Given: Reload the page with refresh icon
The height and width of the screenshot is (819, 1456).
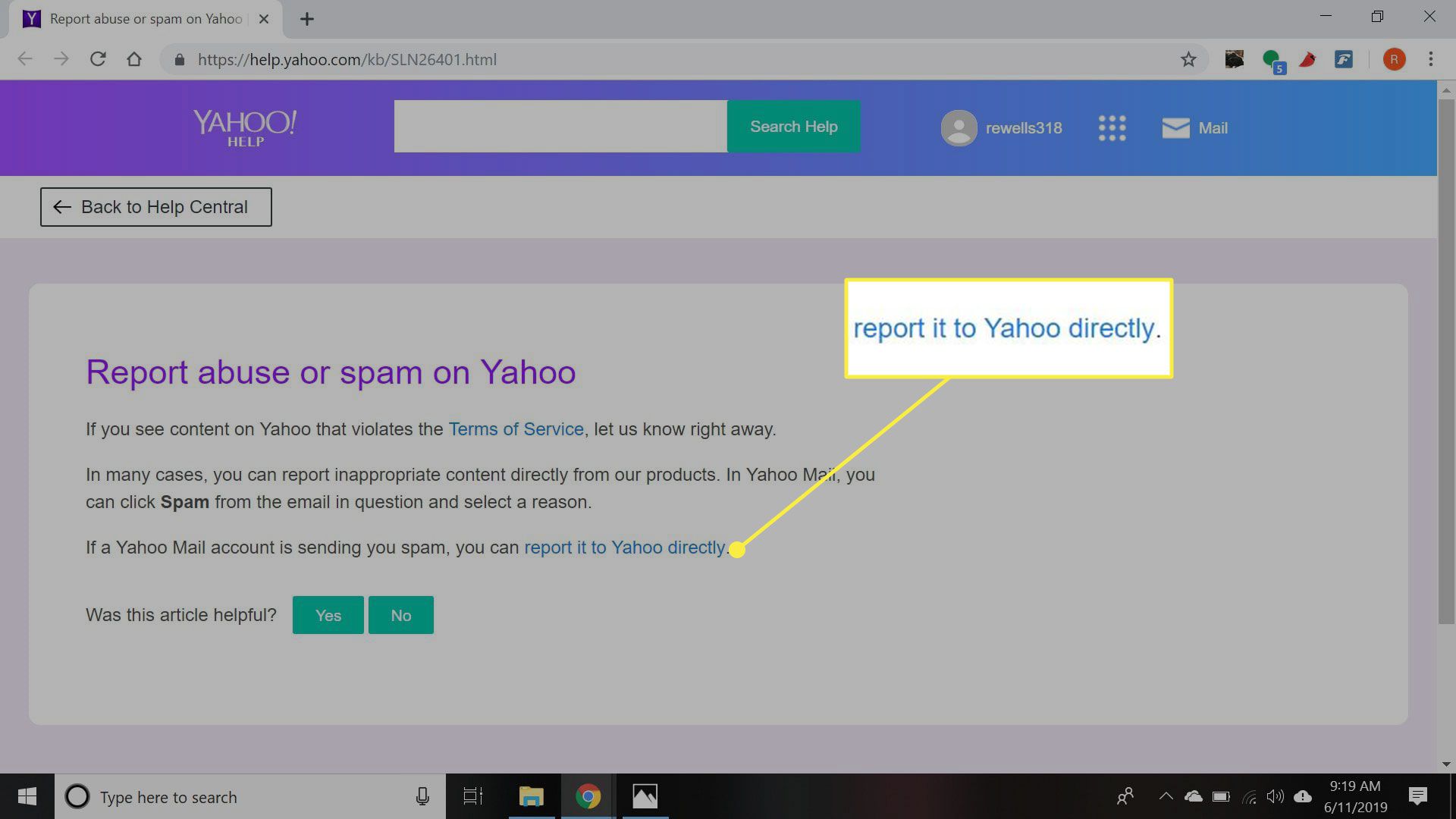Looking at the screenshot, I should pyautogui.click(x=98, y=59).
